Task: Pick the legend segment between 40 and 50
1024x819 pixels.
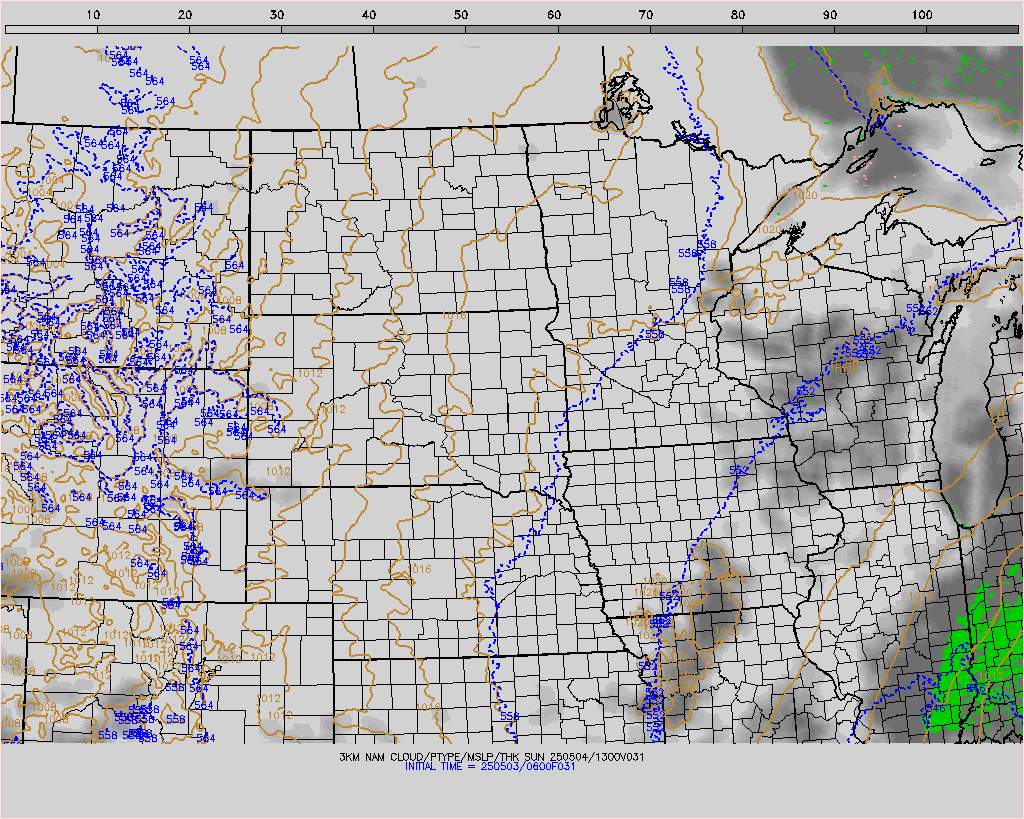Action: (x=419, y=29)
